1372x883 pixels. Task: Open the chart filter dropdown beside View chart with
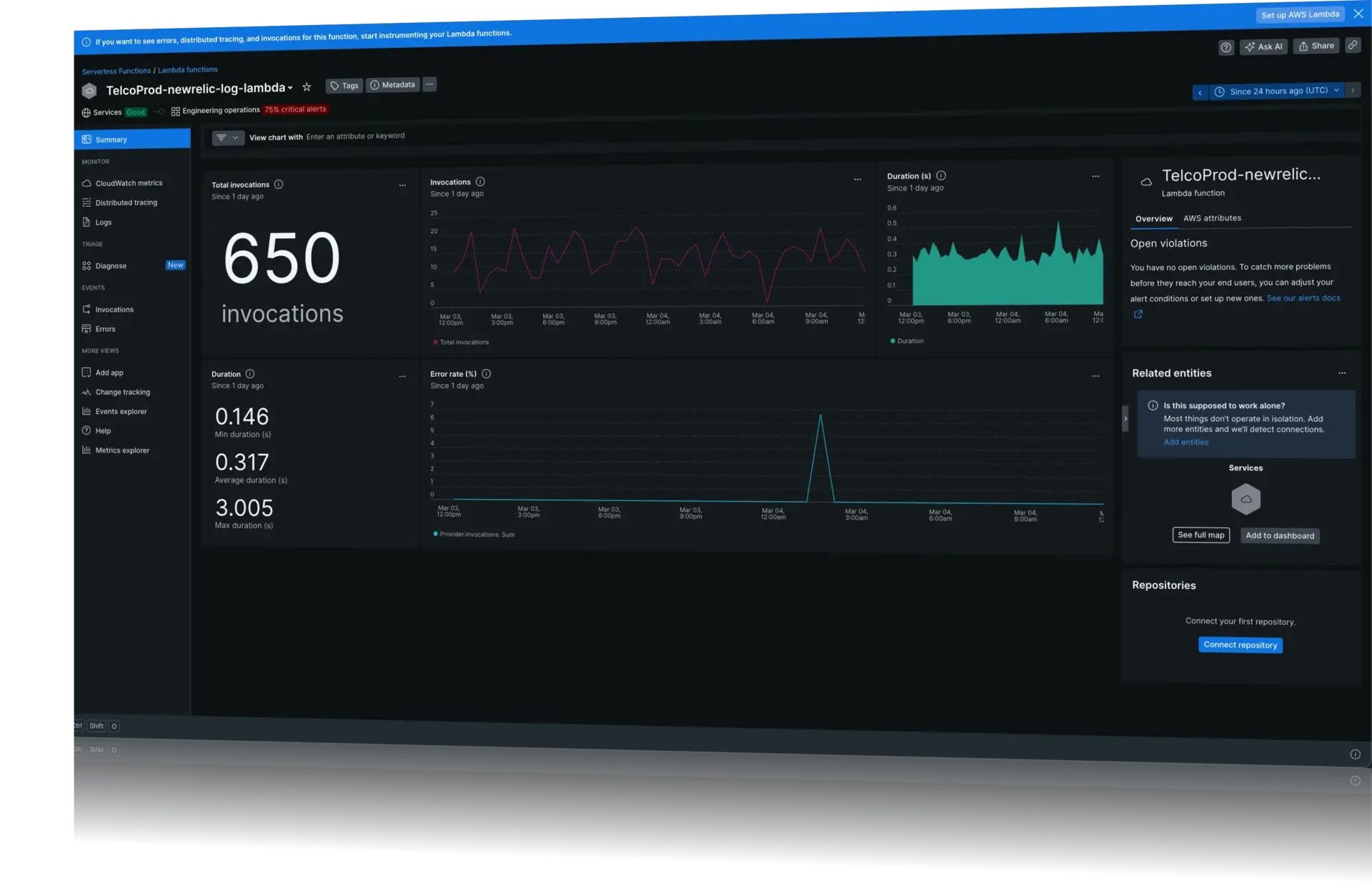coord(227,137)
